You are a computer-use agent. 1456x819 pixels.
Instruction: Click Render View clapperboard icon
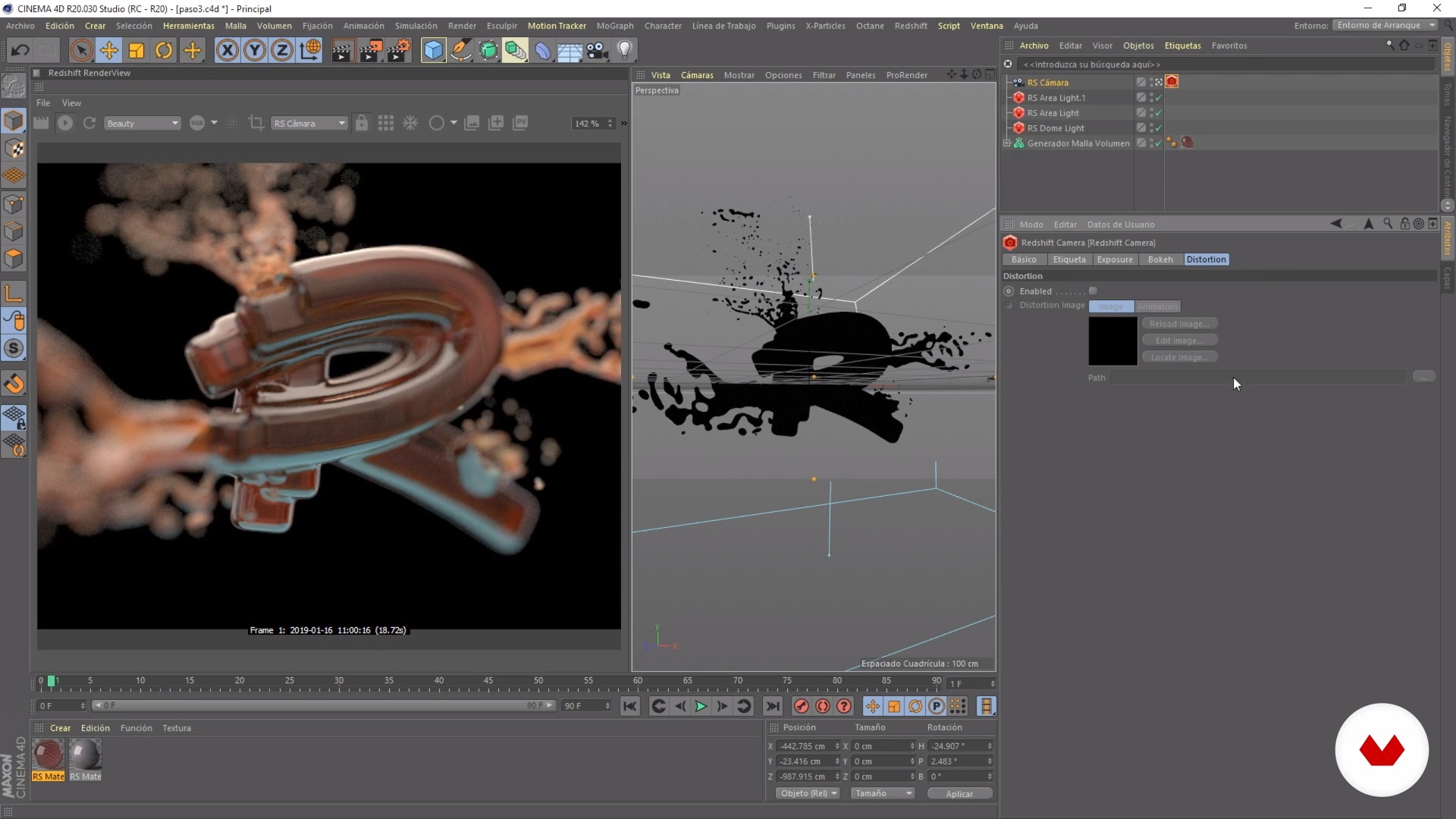point(342,51)
